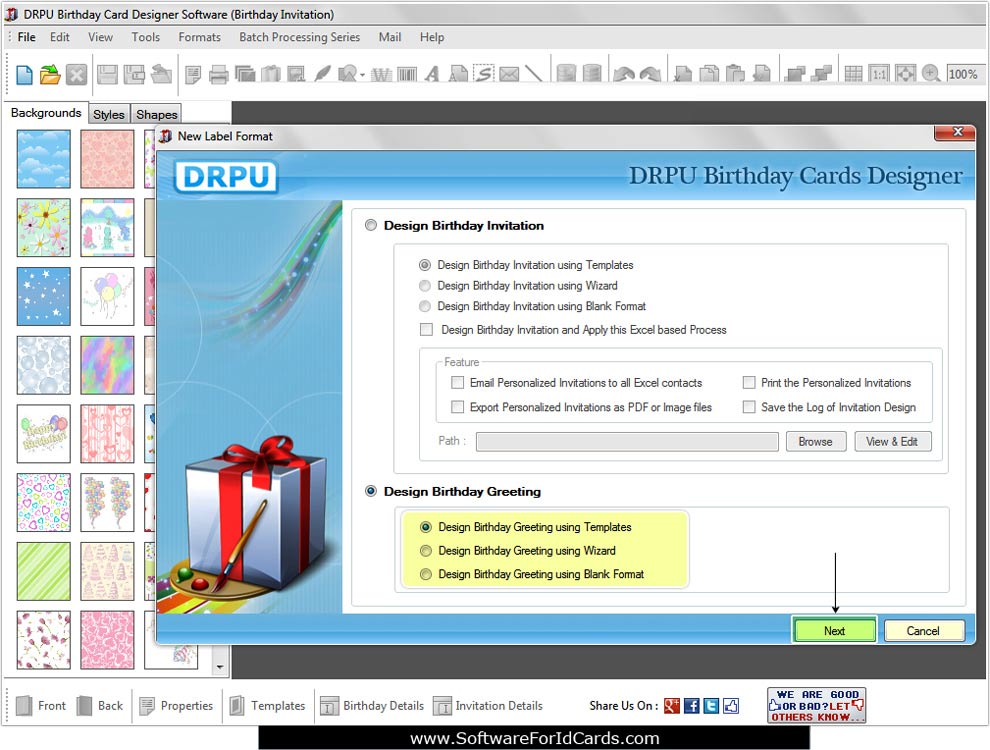
Task: Switch to the Styles tab
Action: [109, 114]
